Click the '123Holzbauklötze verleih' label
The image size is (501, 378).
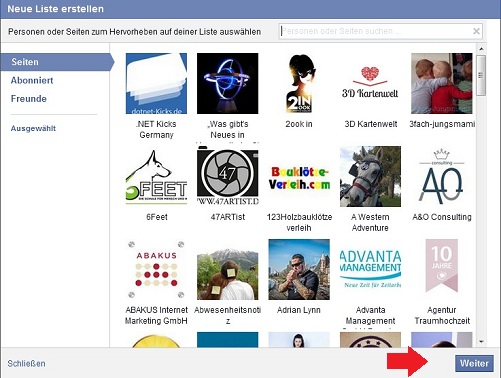pos(299,222)
